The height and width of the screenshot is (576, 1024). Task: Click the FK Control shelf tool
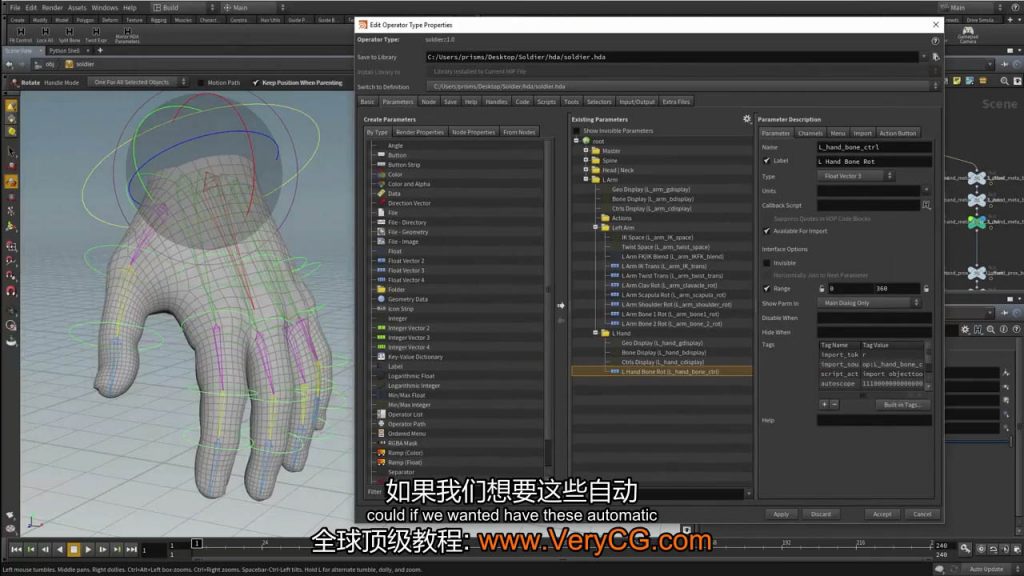20,35
